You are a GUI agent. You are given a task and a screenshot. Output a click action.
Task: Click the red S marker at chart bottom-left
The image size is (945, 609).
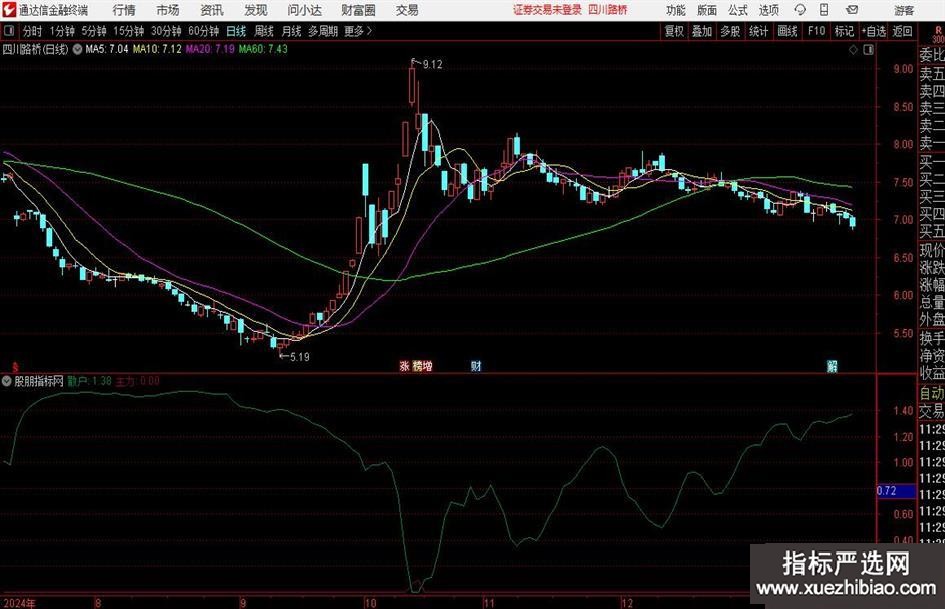15,367
